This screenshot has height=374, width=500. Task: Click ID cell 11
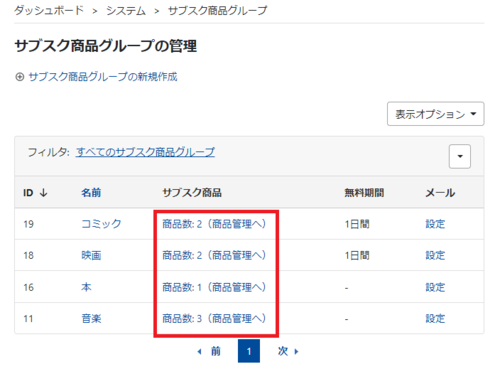(x=29, y=319)
